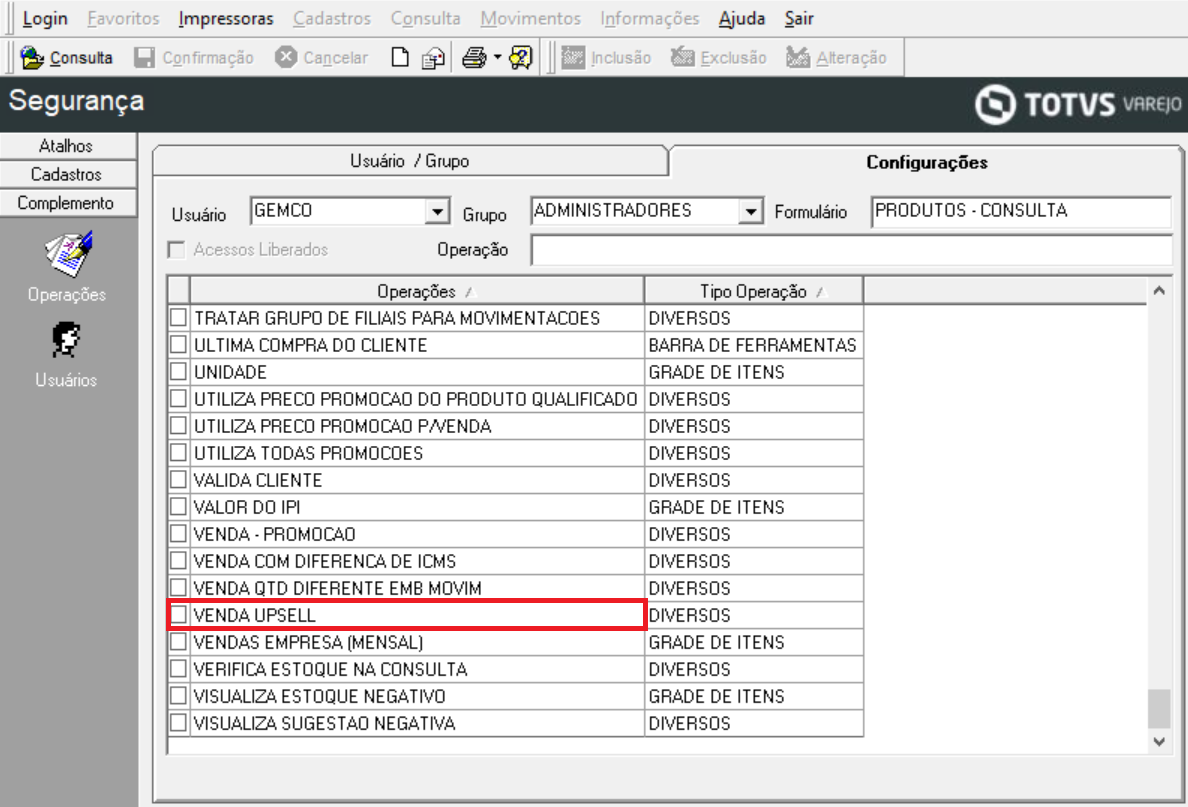This screenshot has width=1188, height=807.
Task: Click the Cancelar toolbar icon
Action: (x=286, y=58)
